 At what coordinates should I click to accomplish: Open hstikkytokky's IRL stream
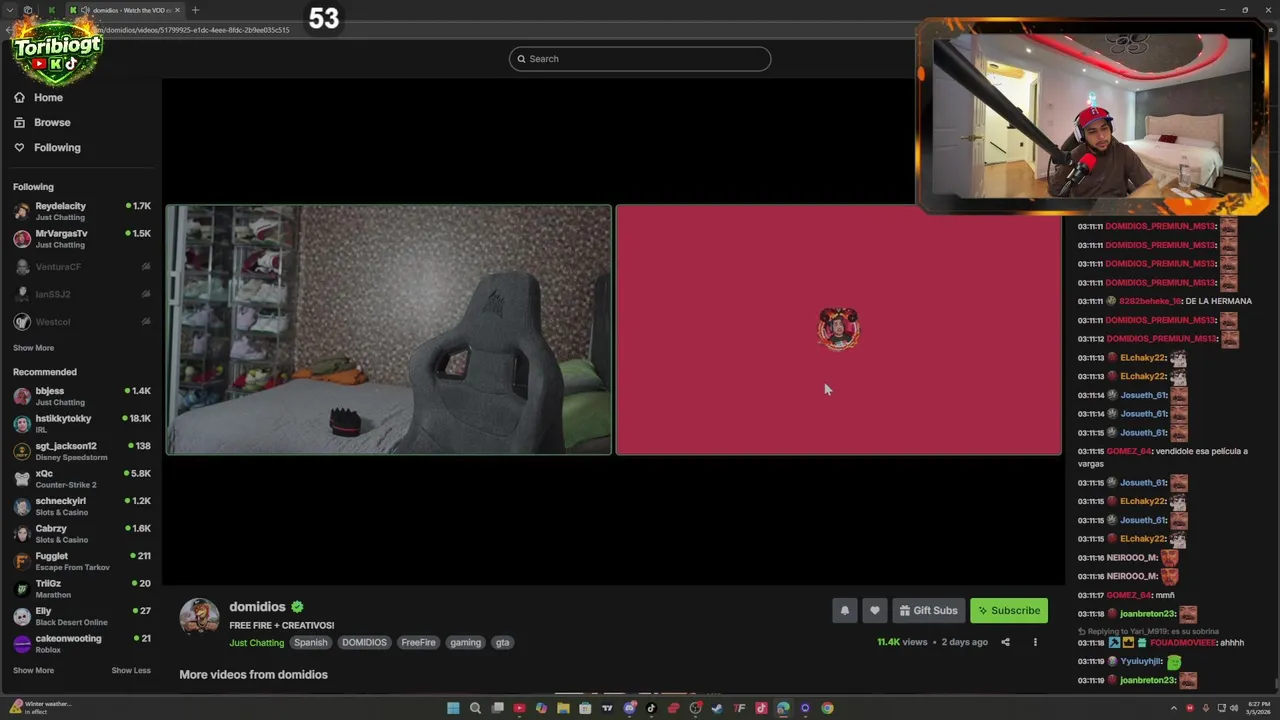click(81, 424)
